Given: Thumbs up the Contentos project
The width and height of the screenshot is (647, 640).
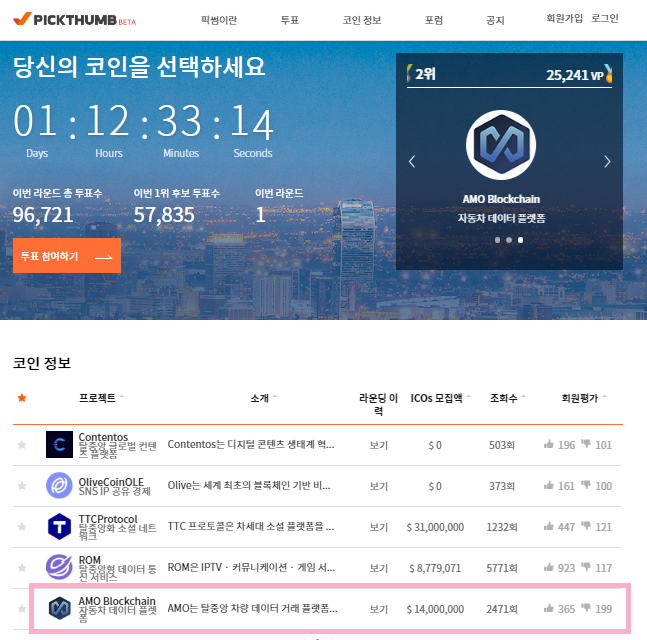Looking at the screenshot, I should click(548, 445).
